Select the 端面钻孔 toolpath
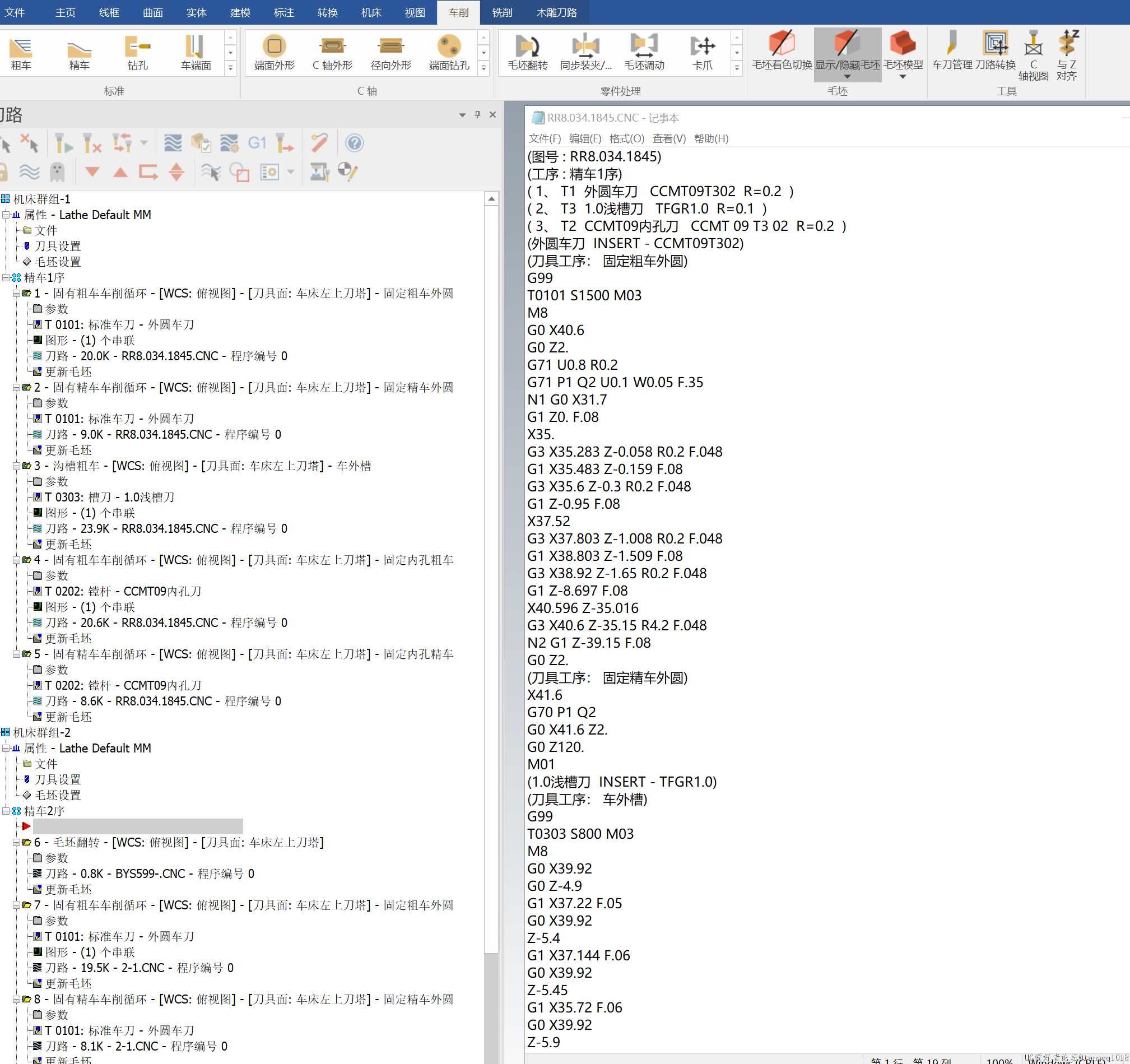This screenshot has height=1064, width=1130. pyautogui.click(x=449, y=53)
